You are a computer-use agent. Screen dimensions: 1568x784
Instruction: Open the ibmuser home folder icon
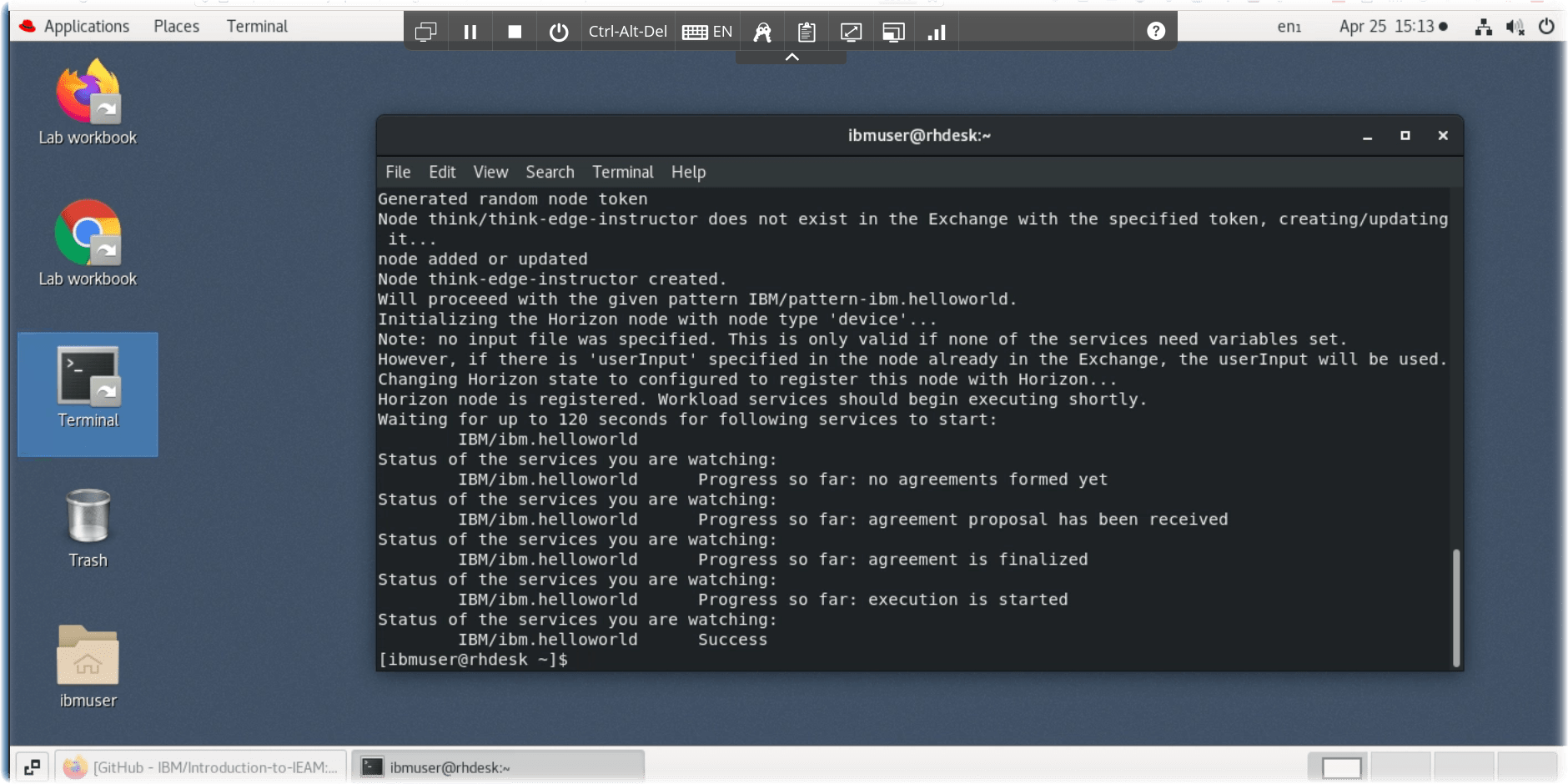point(88,667)
